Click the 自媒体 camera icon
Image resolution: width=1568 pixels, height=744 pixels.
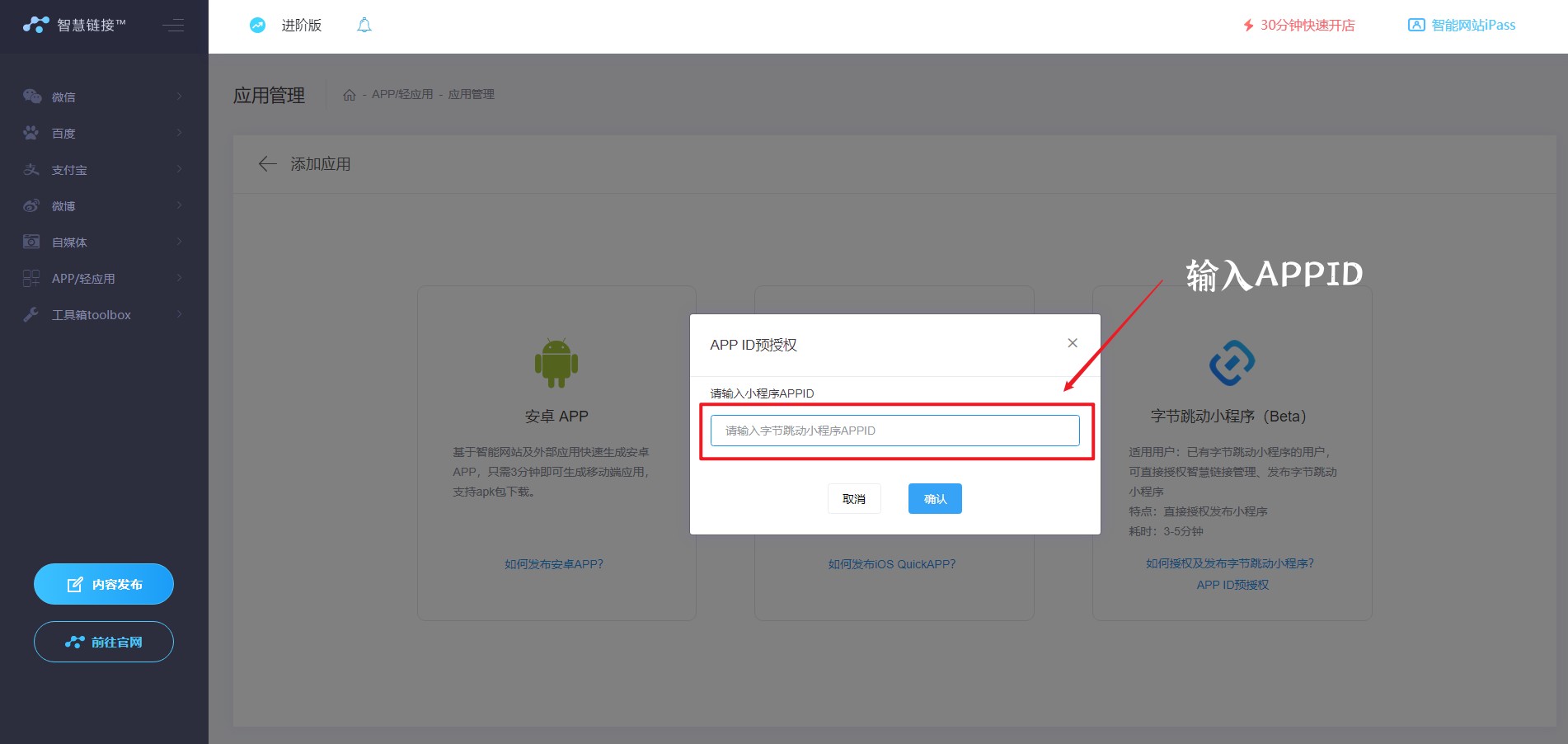click(x=31, y=242)
